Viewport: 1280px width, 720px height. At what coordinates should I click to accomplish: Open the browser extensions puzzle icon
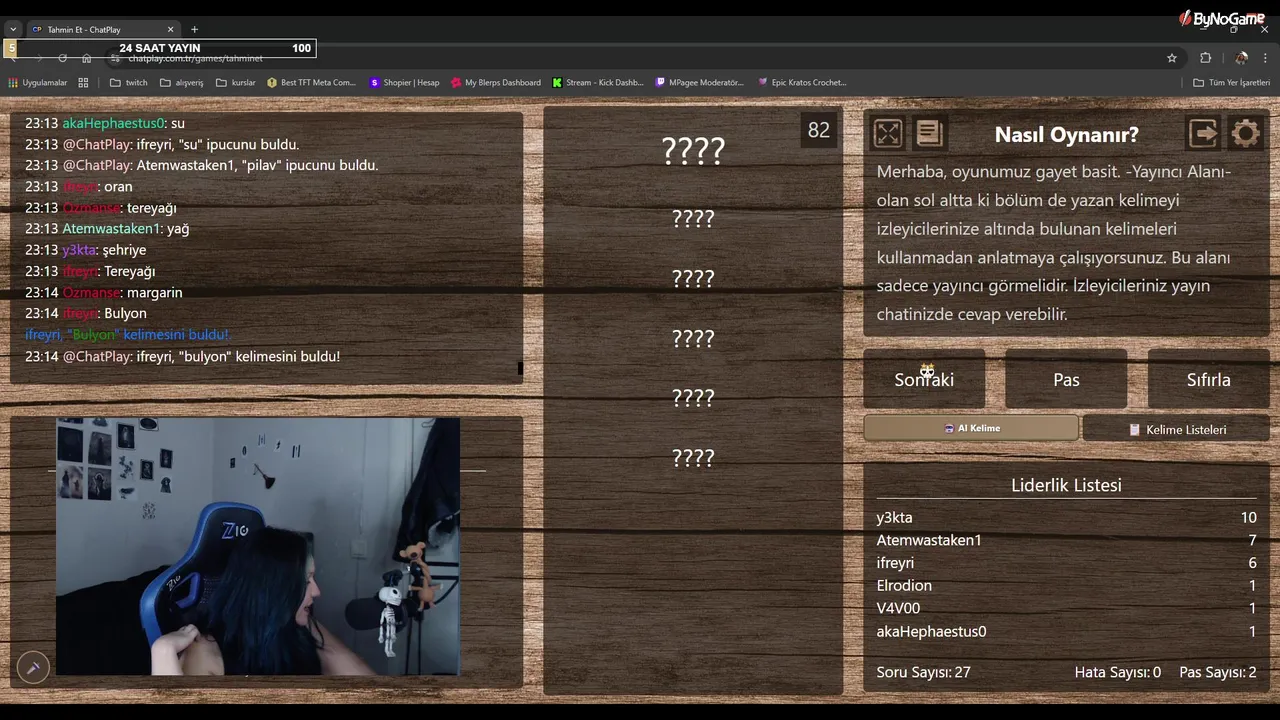pyautogui.click(x=1205, y=58)
